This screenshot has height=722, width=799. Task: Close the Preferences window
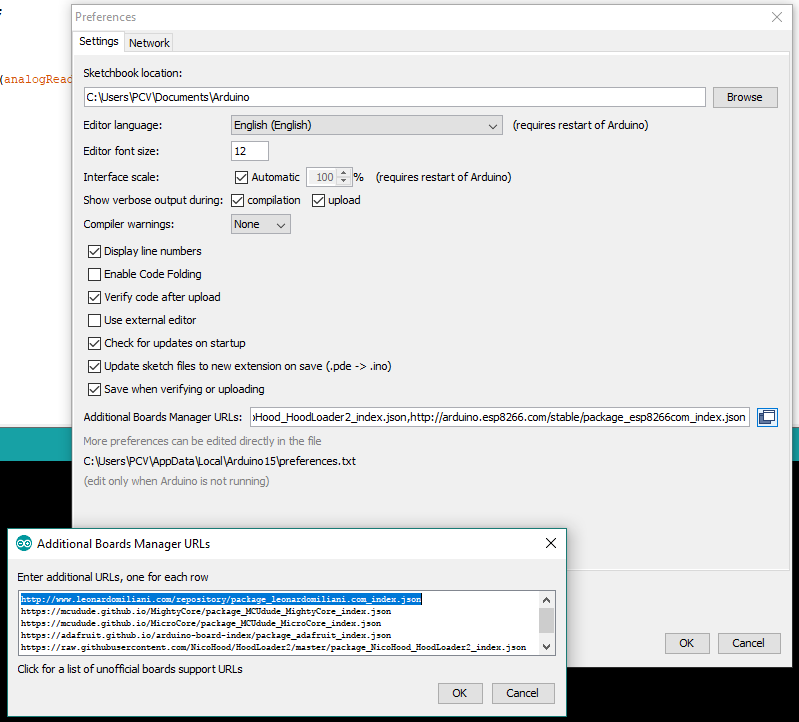777,17
